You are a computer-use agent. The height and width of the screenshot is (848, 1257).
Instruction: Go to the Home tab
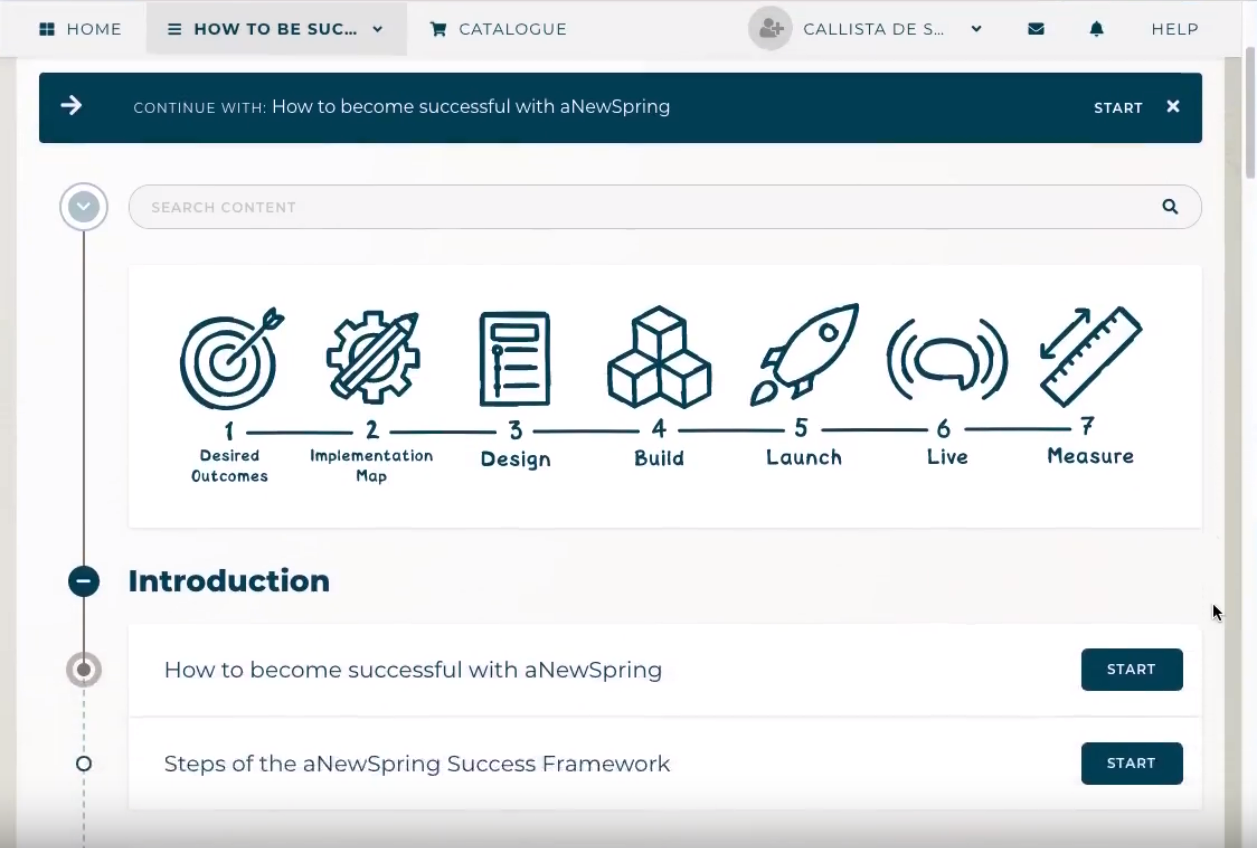point(80,29)
